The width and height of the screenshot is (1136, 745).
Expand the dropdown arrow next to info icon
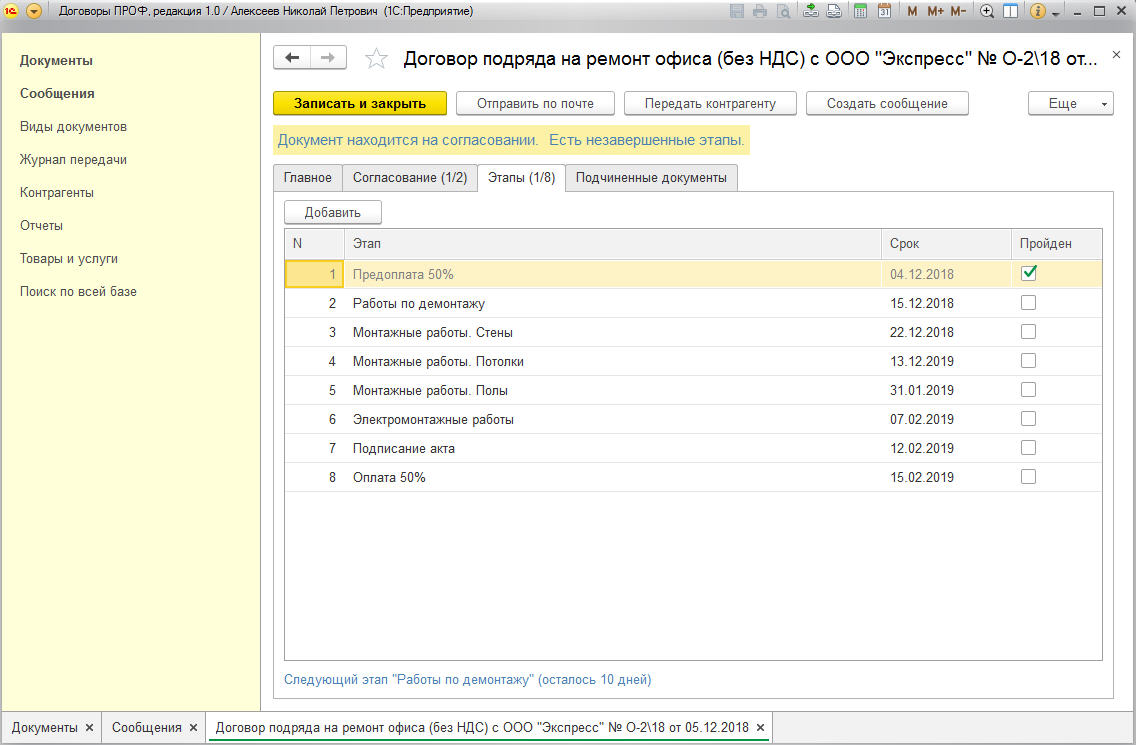[1056, 13]
